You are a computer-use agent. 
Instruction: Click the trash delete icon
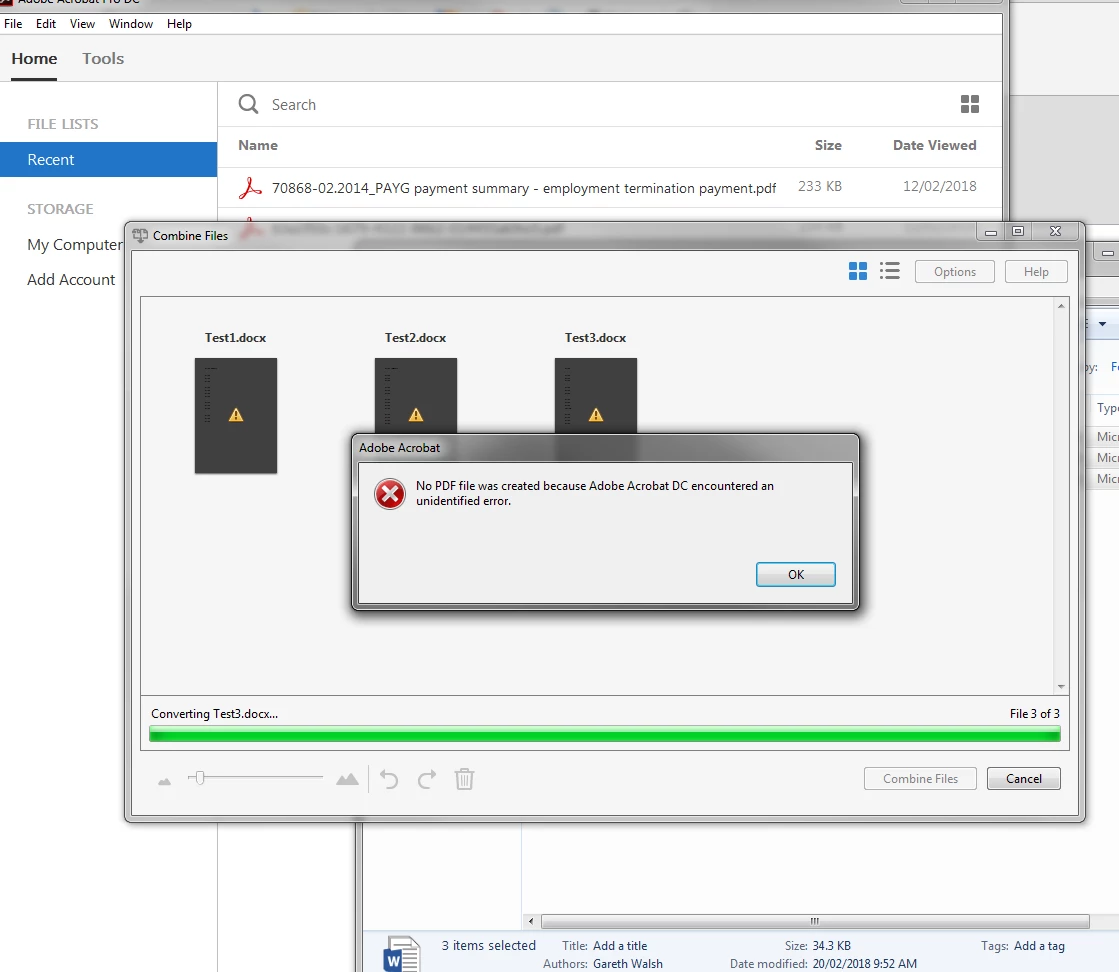(464, 779)
